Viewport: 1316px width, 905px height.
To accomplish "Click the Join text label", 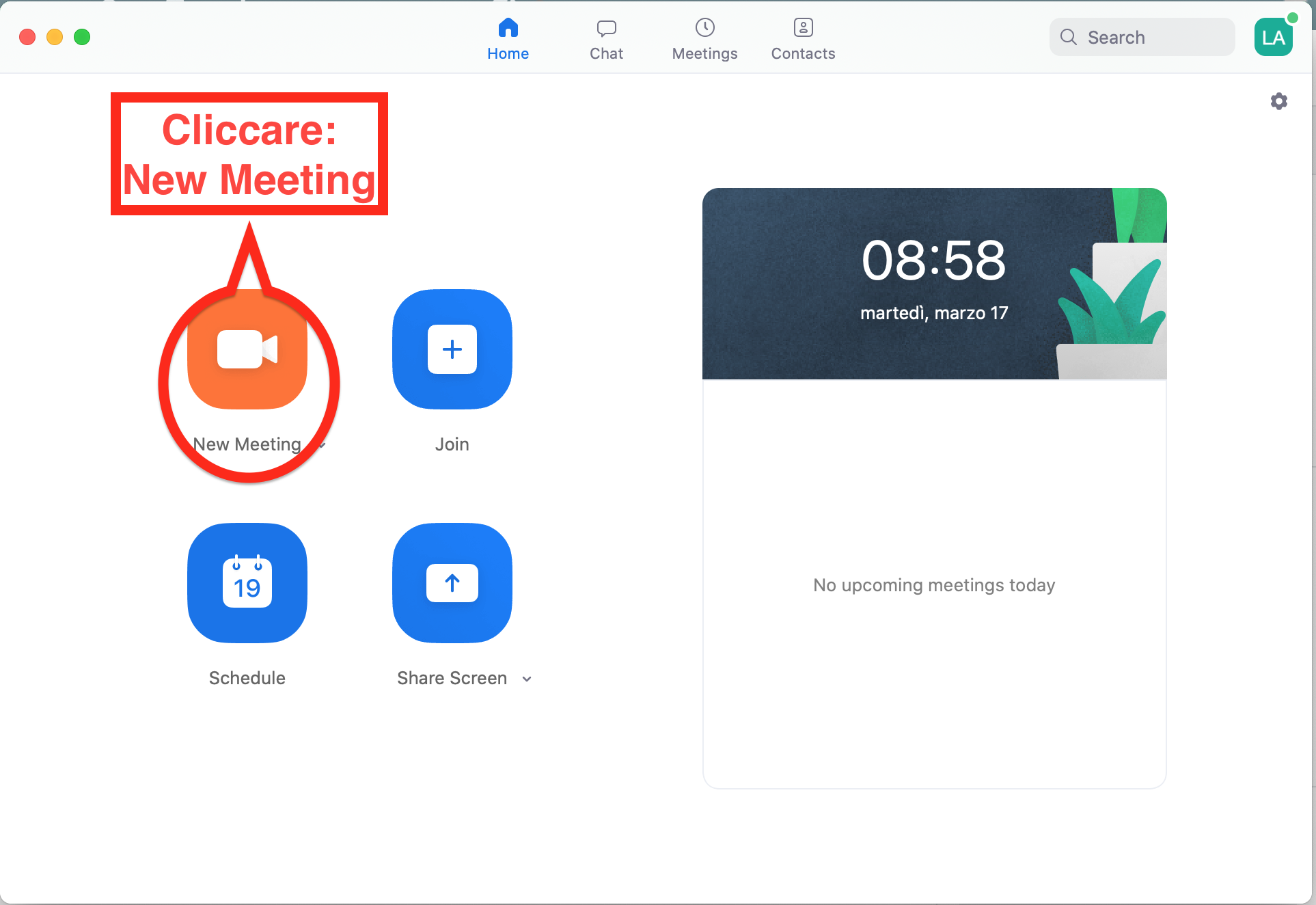I will (x=452, y=444).
